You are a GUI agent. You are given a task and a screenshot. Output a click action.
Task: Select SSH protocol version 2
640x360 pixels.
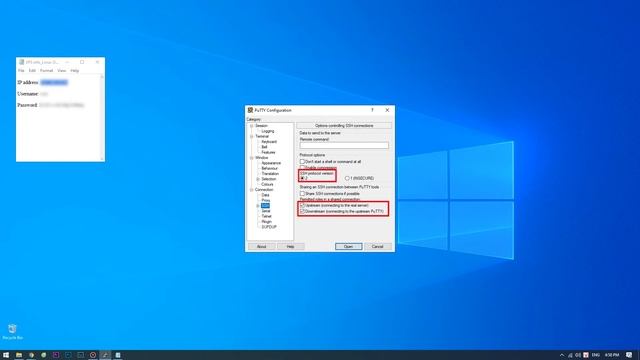point(303,178)
